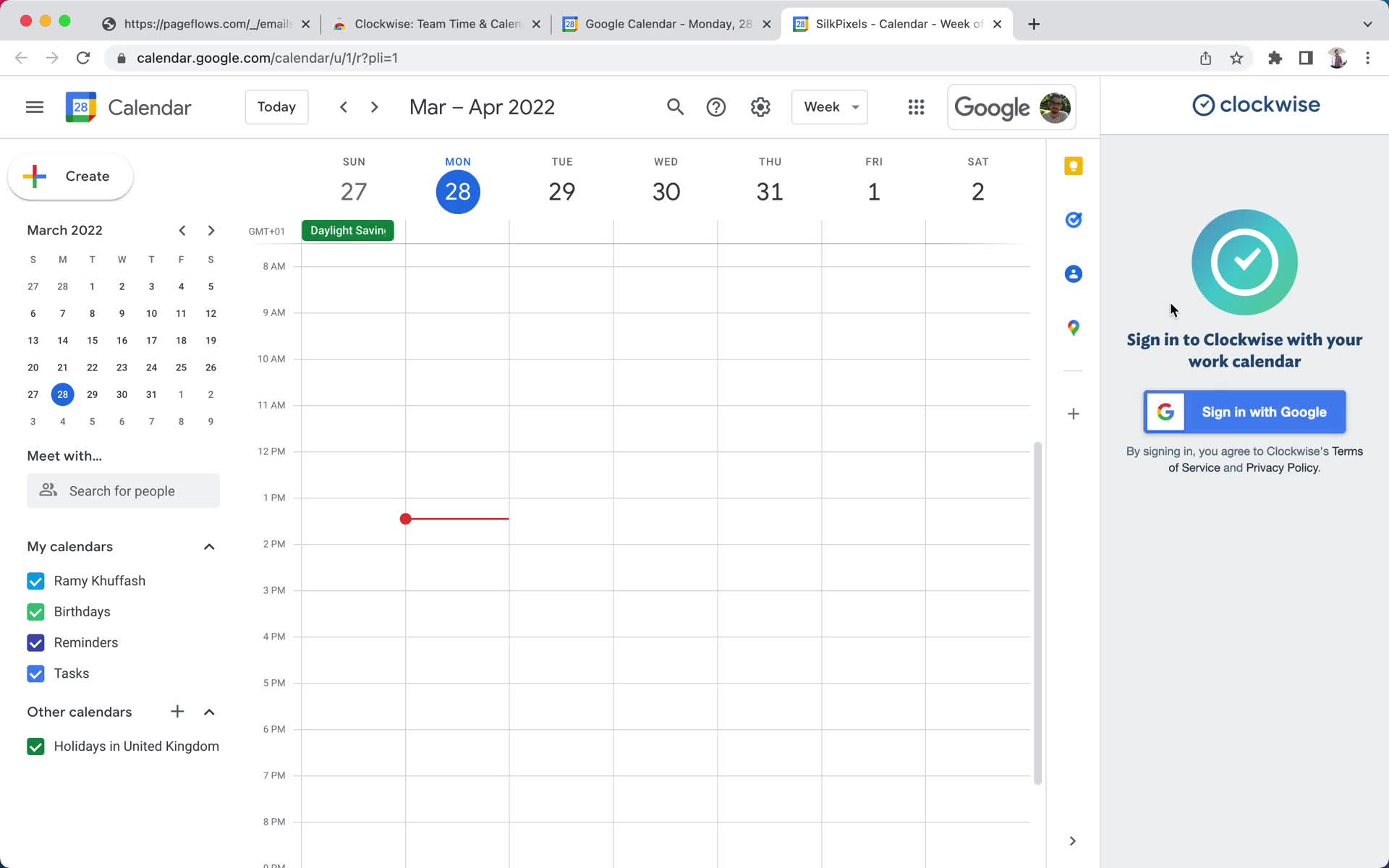The width and height of the screenshot is (1389, 868).
Task: Open a new browser tab
Action: (1034, 24)
